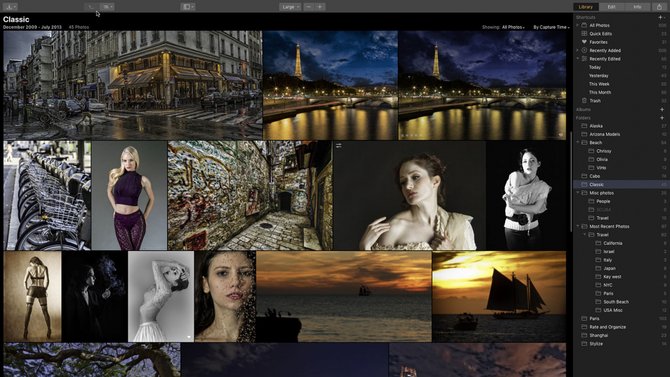Collapse the Beach folder tree
This screenshot has height=377, width=670.
click(578, 142)
